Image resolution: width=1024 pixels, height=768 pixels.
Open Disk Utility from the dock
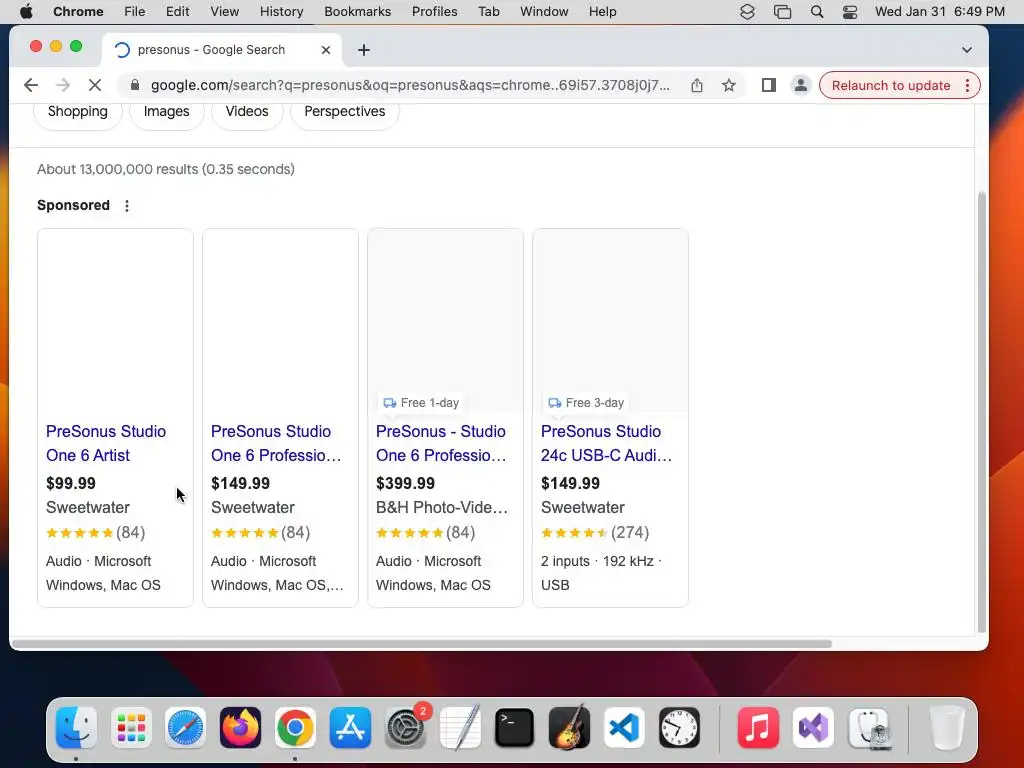[x=869, y=728]
